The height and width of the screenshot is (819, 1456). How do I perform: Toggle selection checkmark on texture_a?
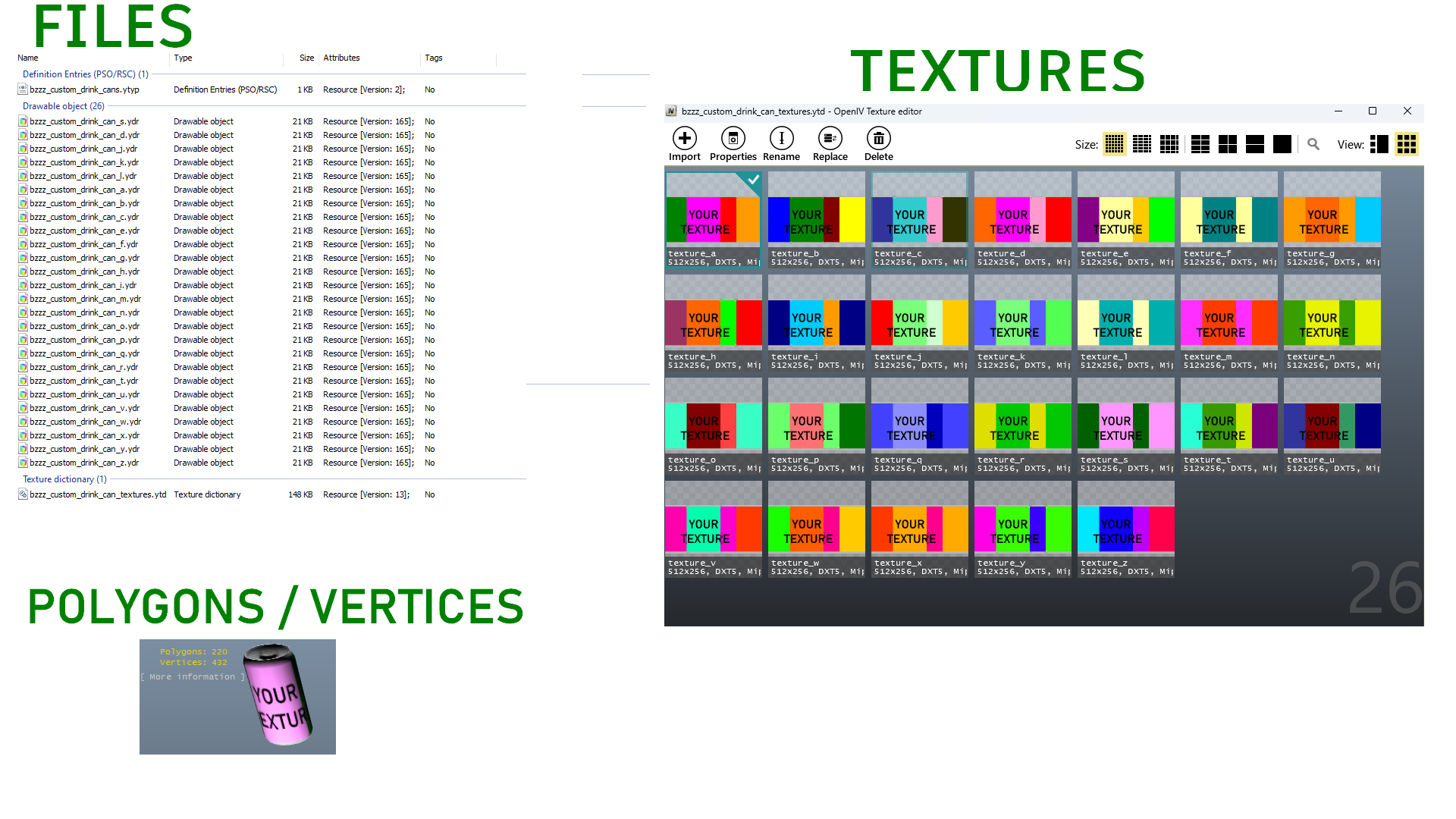pos(753,180)
